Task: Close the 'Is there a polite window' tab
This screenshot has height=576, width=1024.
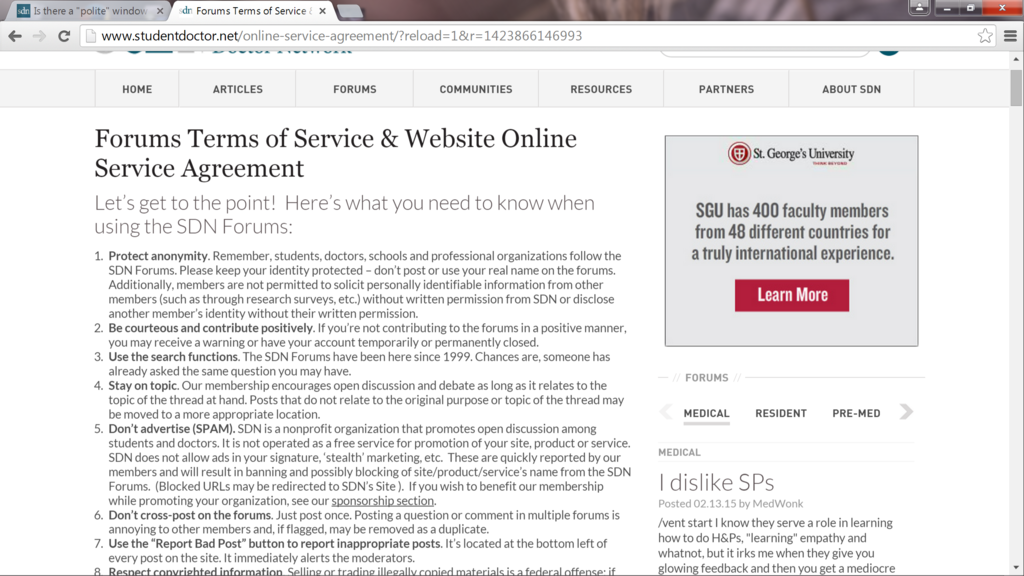Action: [x=160, y=11]
